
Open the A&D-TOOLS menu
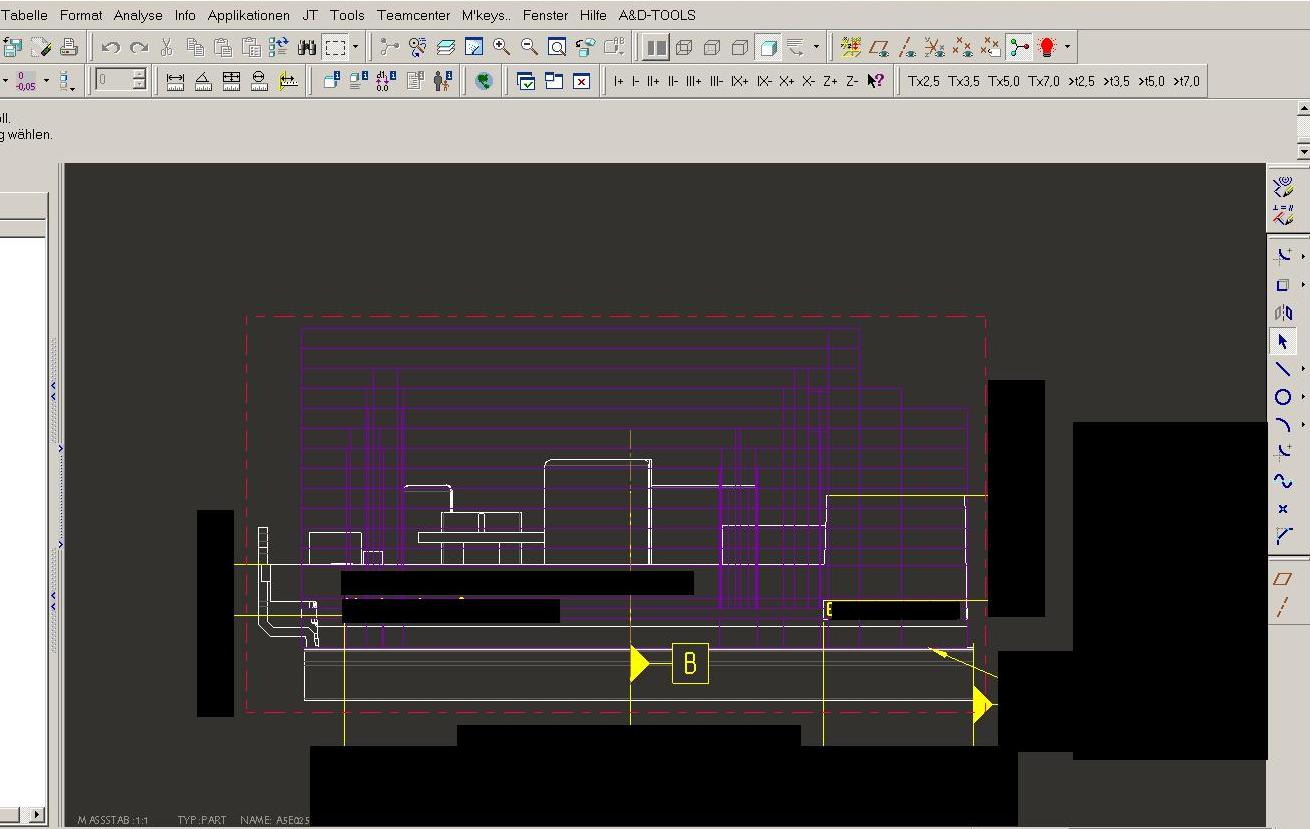coord(657,15)
